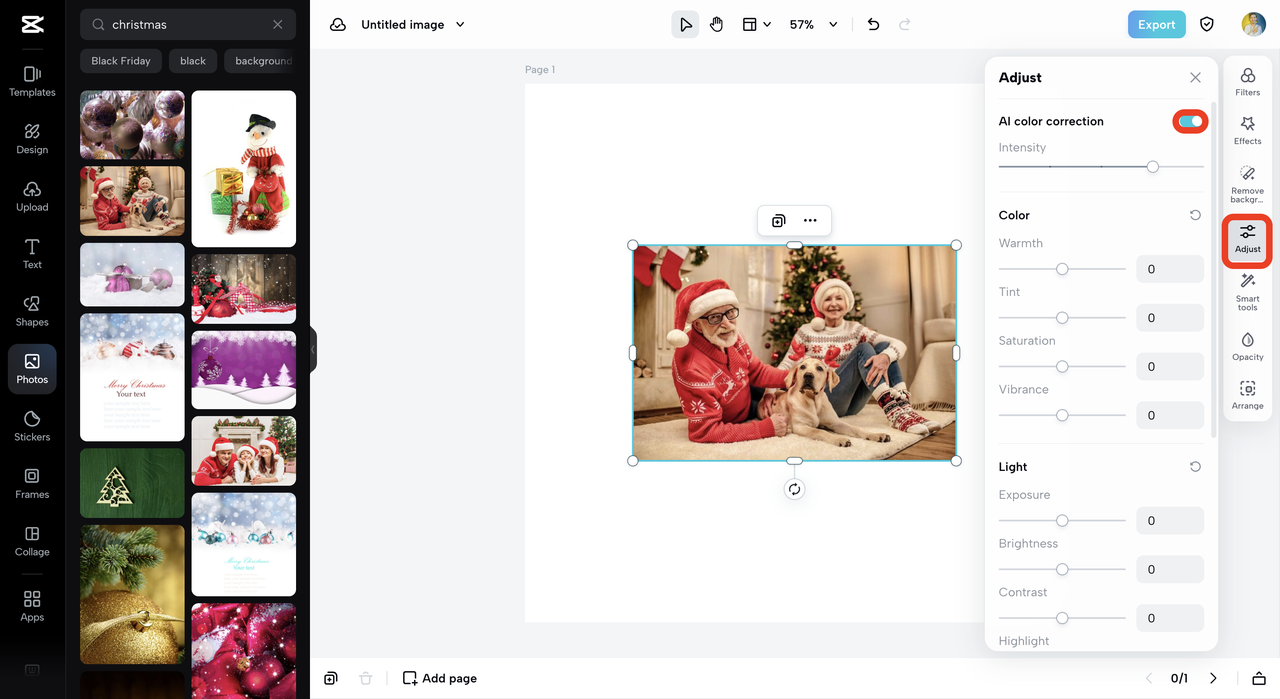
Task: Adjust the Brightness slider handle
Action: tap(1062, 569)
